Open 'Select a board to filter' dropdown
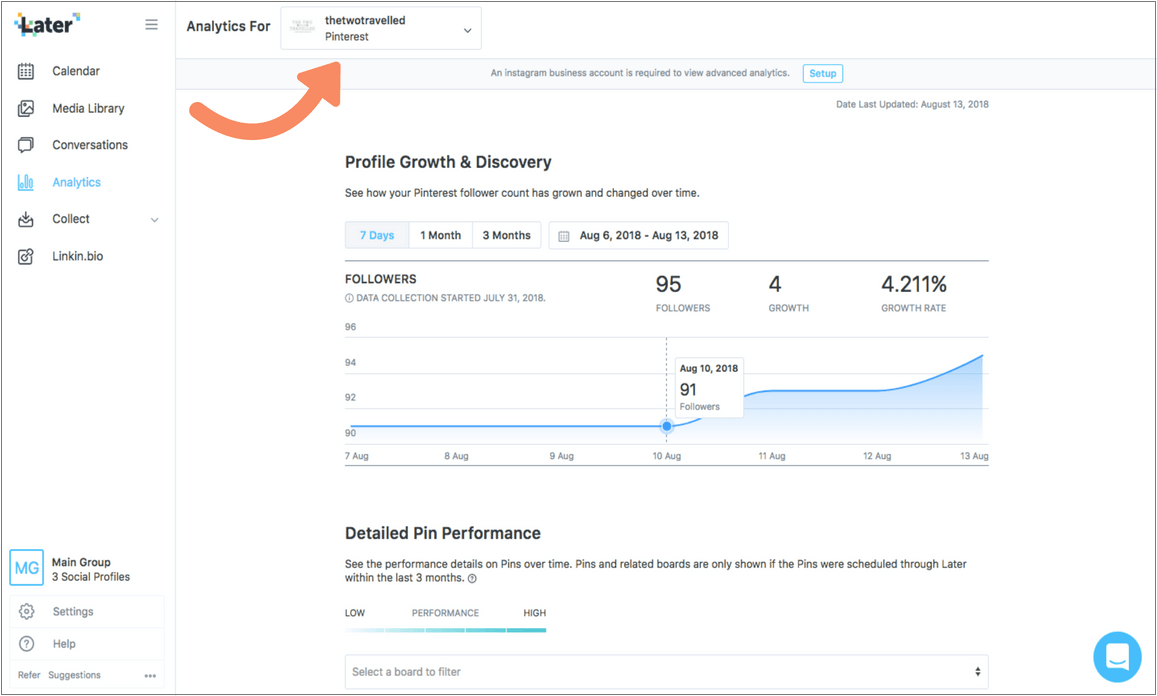This screenshot has width=1157, height=696. click(666, 672)
